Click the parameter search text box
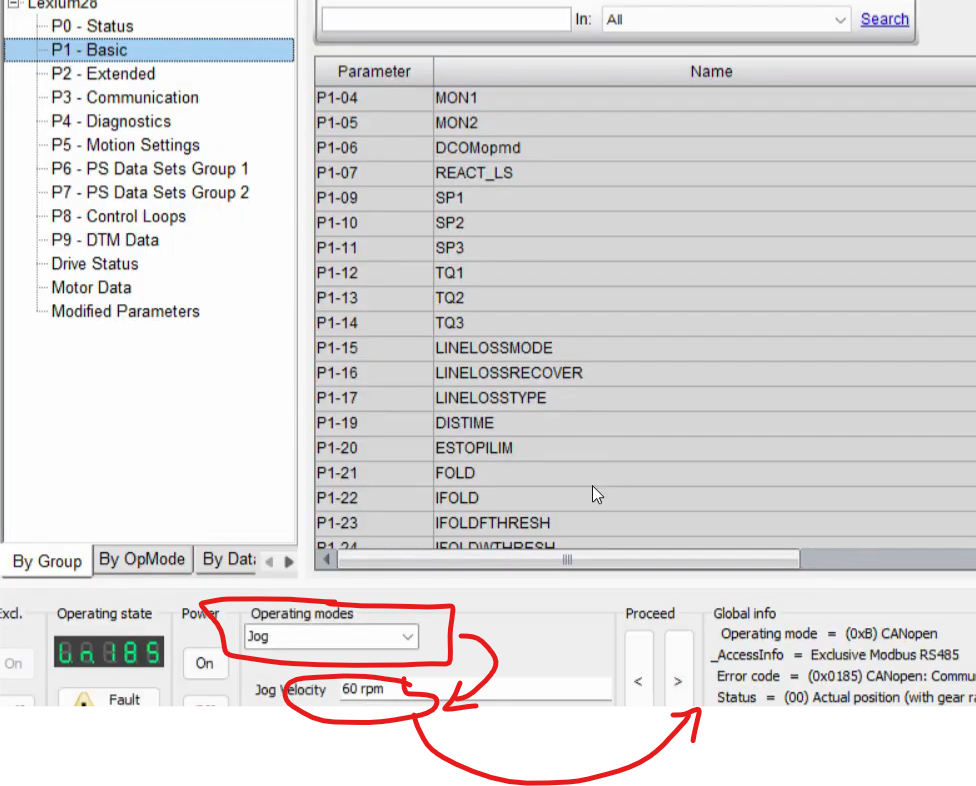This screenshot has height=786, width=976. (446, 19)
